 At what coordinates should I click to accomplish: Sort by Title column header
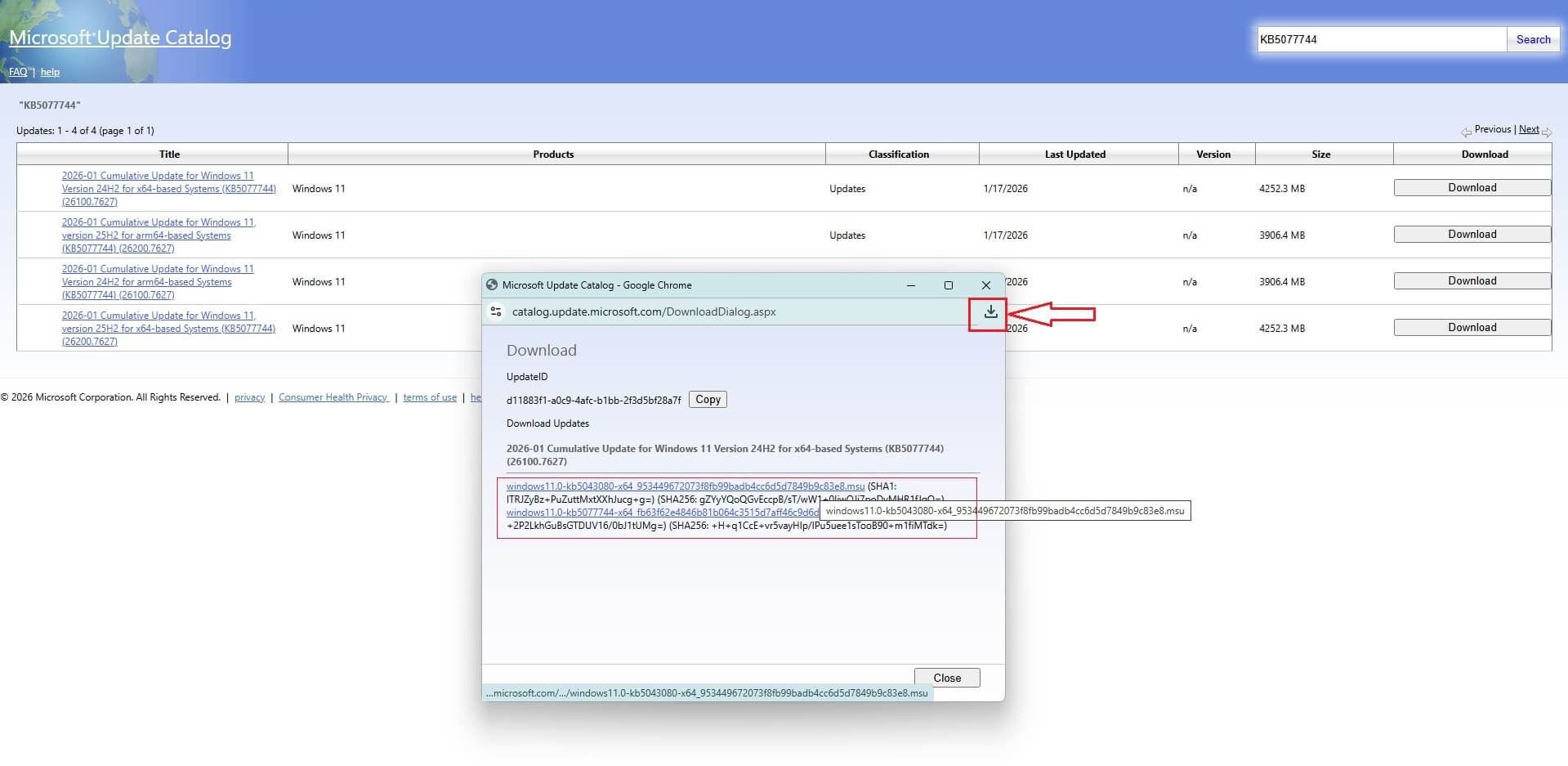169,154
